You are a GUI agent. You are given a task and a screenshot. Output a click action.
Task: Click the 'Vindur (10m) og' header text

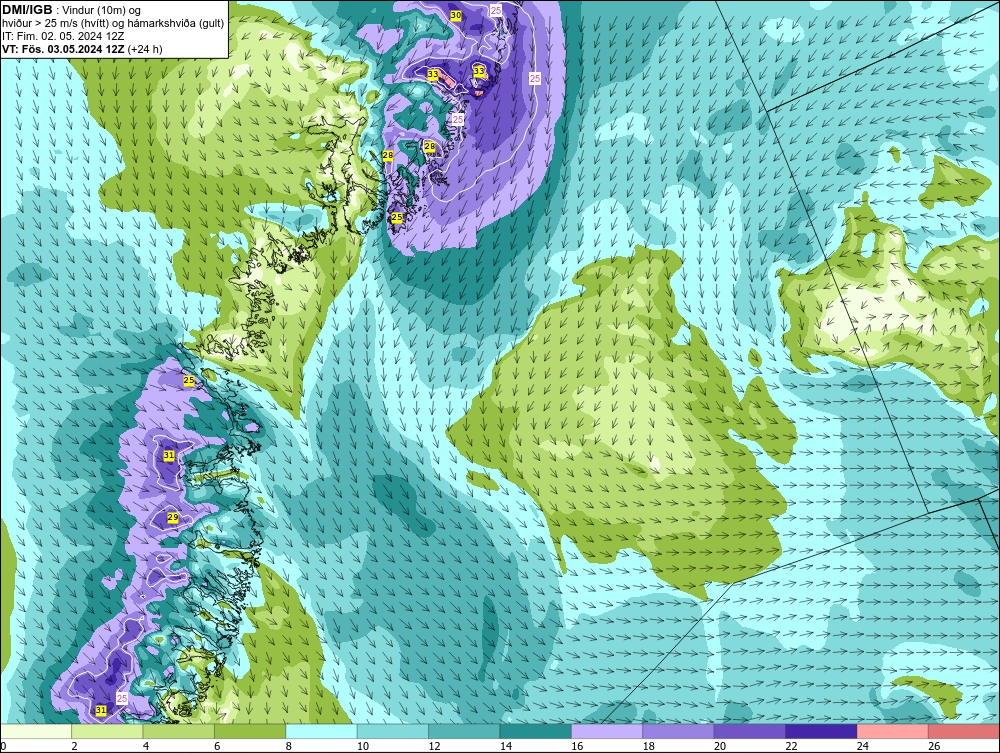pos(102,10)
